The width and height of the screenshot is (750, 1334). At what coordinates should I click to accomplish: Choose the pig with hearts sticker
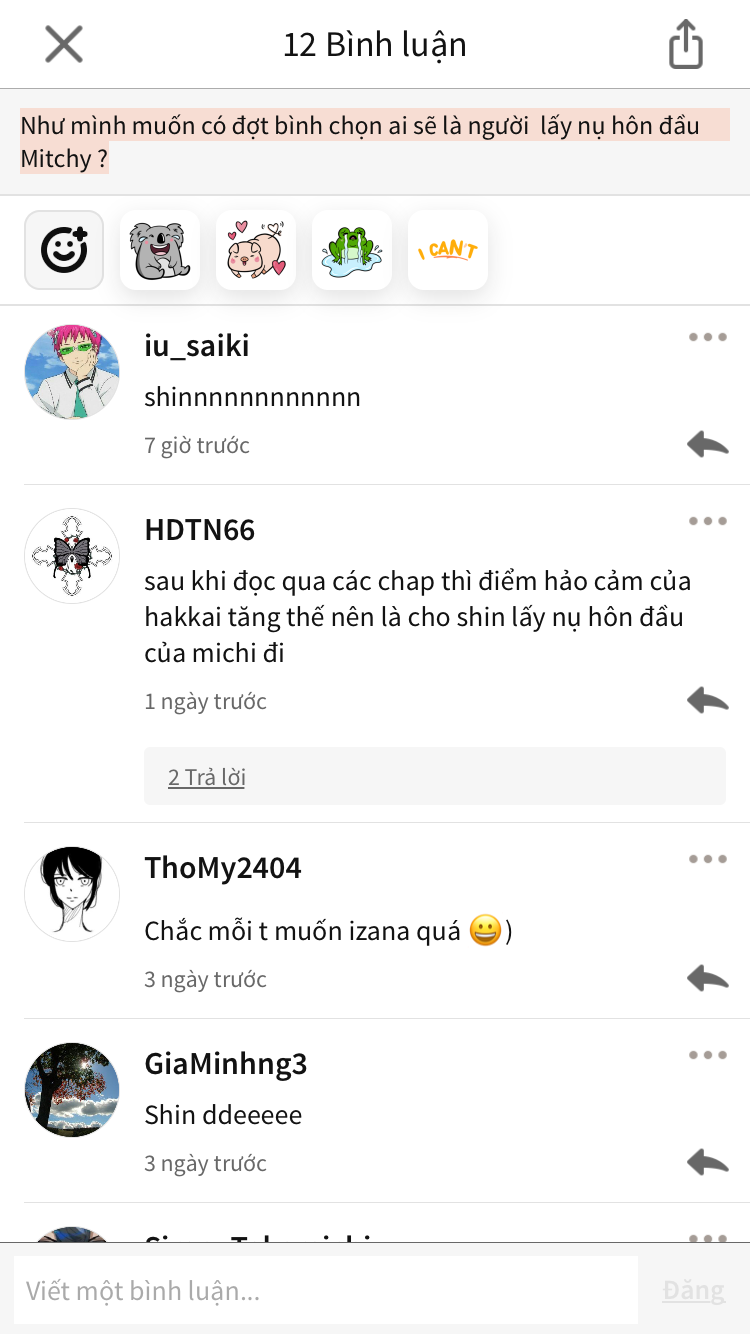256,250
